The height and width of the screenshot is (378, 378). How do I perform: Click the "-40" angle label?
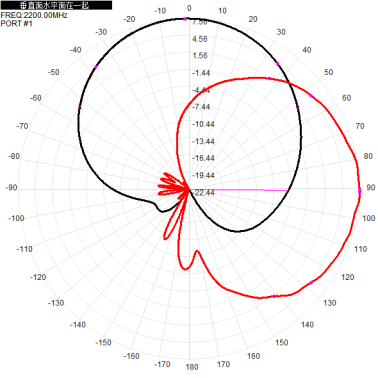[75, 50]
